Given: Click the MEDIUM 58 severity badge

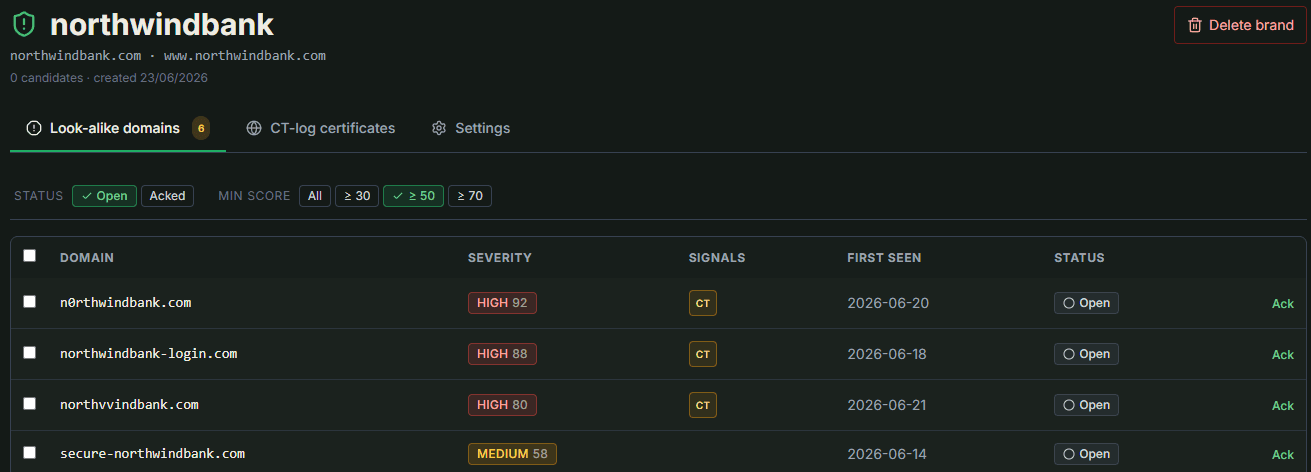Looking at the screenshot, I should 512,453.
